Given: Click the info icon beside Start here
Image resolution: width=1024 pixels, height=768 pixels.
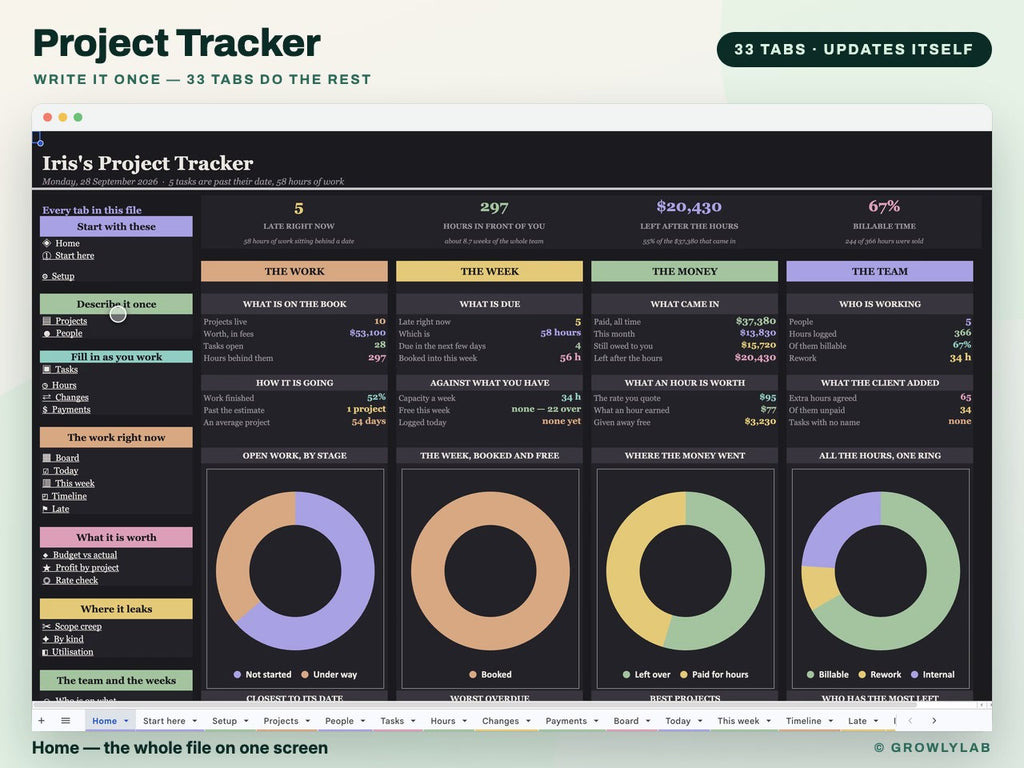Looking at the screenshot, I should [x=46, y=255].
